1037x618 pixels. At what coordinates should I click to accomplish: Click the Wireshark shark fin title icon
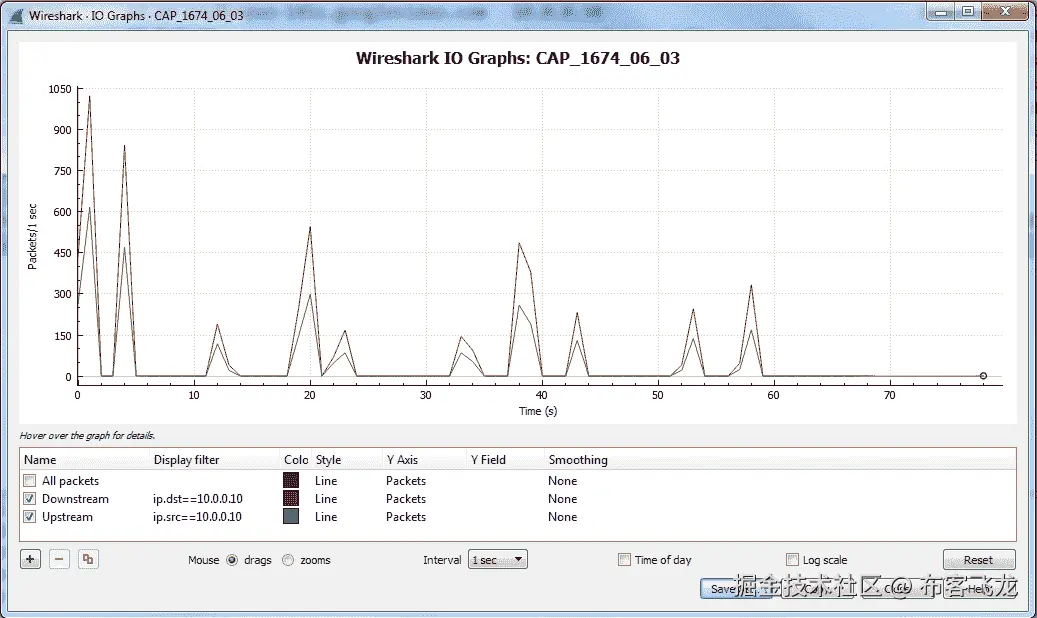click(x=17, y=16)
